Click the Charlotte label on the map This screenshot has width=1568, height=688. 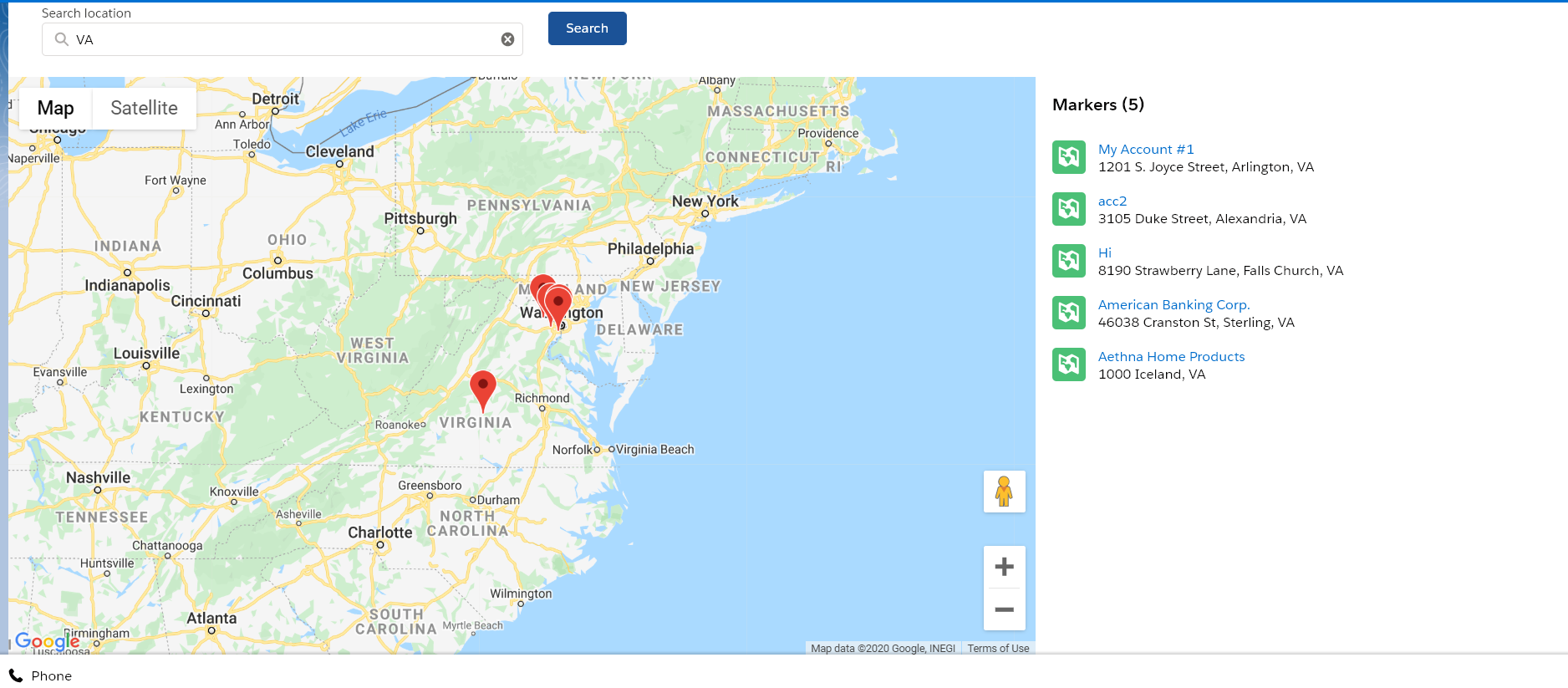coord(380,533)
